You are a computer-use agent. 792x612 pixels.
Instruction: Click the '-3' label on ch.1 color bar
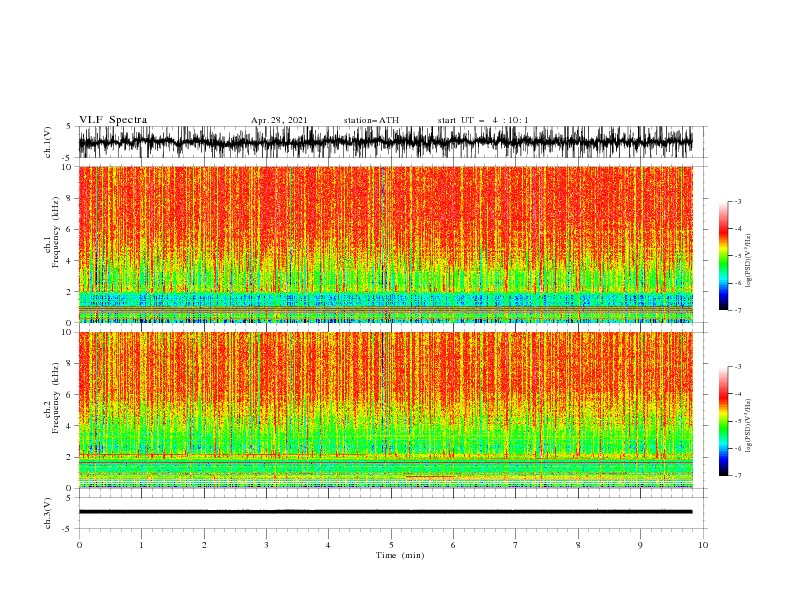point(738,201)
